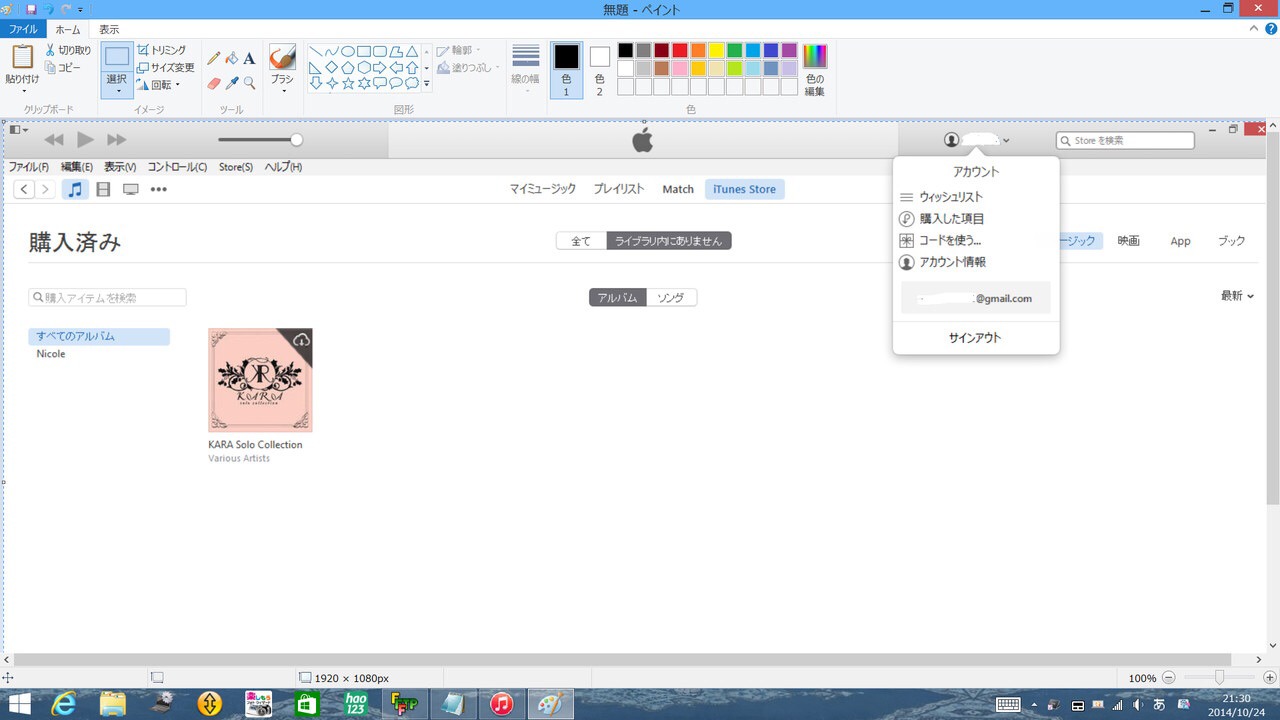Click the iTunes fast-forward button
The image size is (1280, 720).
point(117,140)
